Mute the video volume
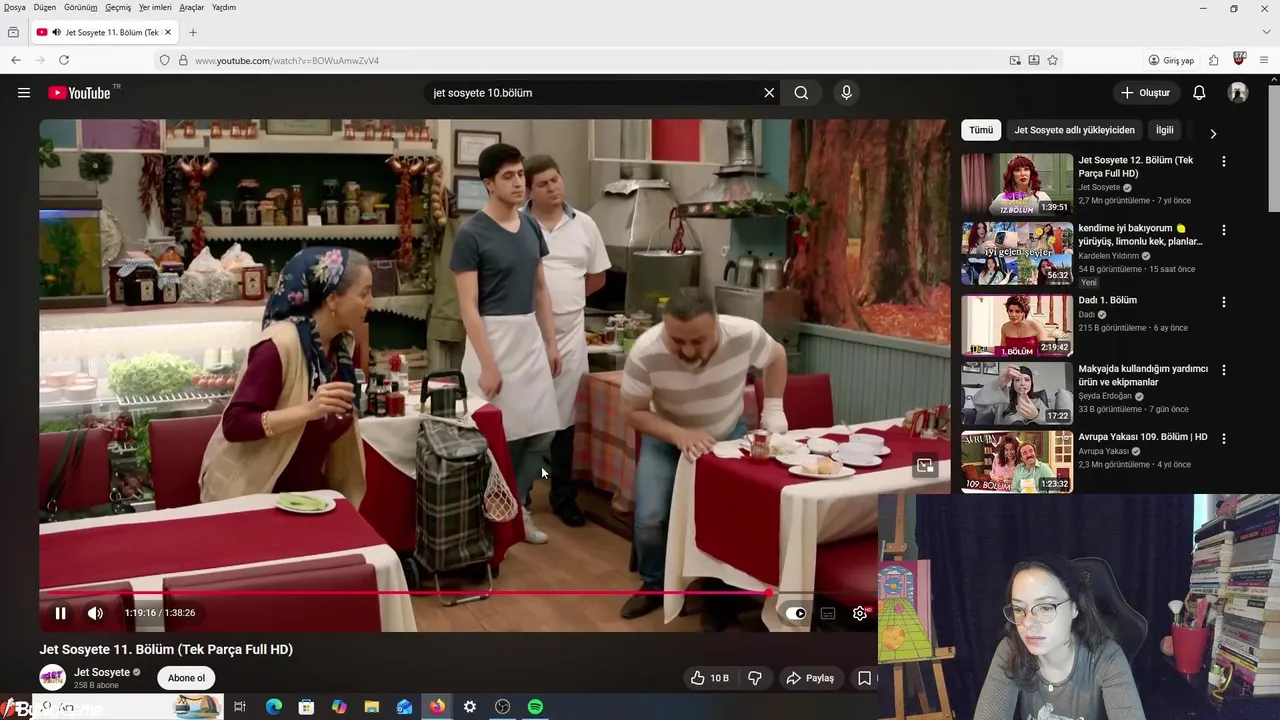 (x=95, y=613)
